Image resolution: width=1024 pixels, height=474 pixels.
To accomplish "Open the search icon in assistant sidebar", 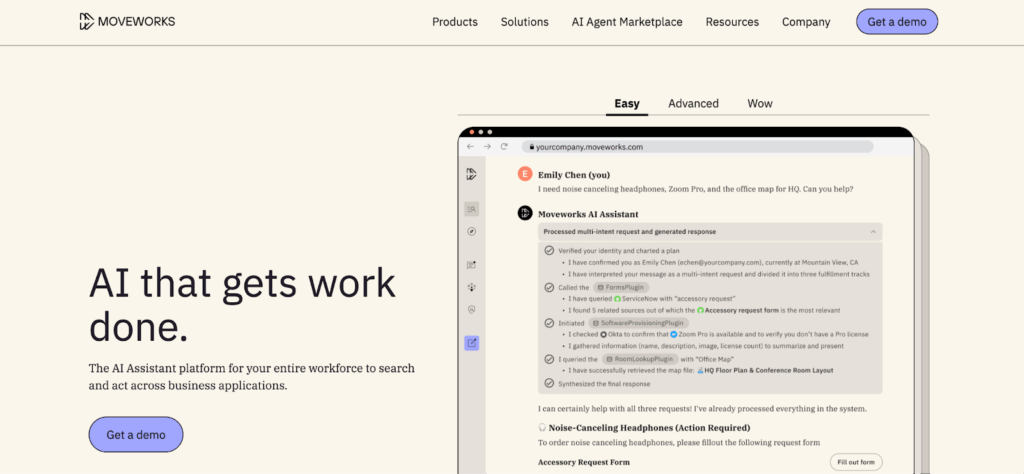I will [x=472, y=209].
